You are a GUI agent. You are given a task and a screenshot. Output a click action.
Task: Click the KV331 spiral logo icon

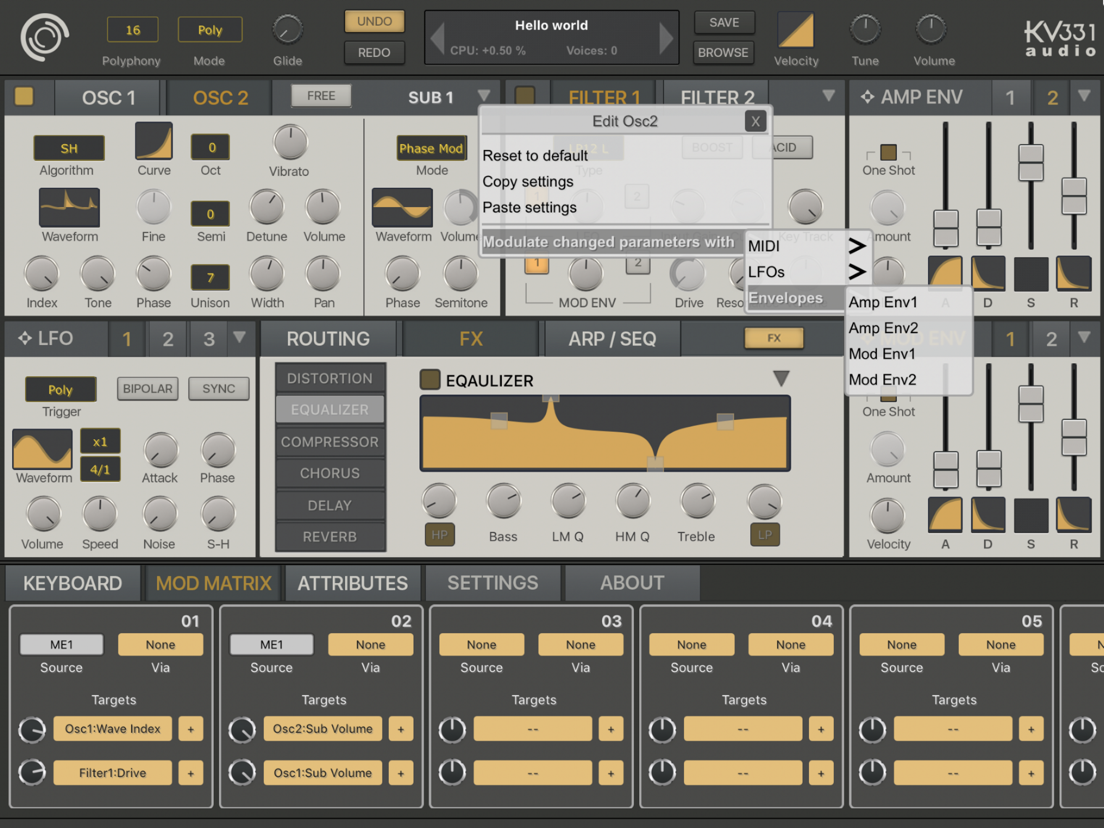44,37
